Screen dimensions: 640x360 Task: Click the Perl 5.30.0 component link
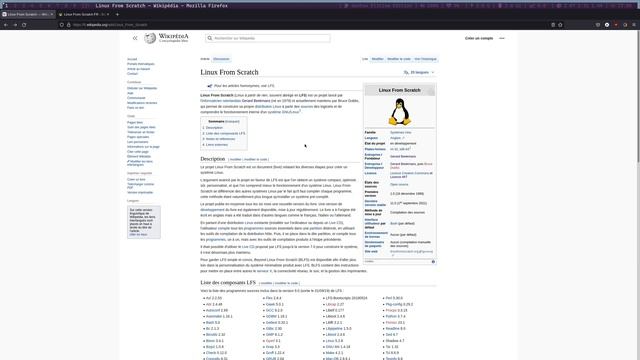[x=394, y=298]
